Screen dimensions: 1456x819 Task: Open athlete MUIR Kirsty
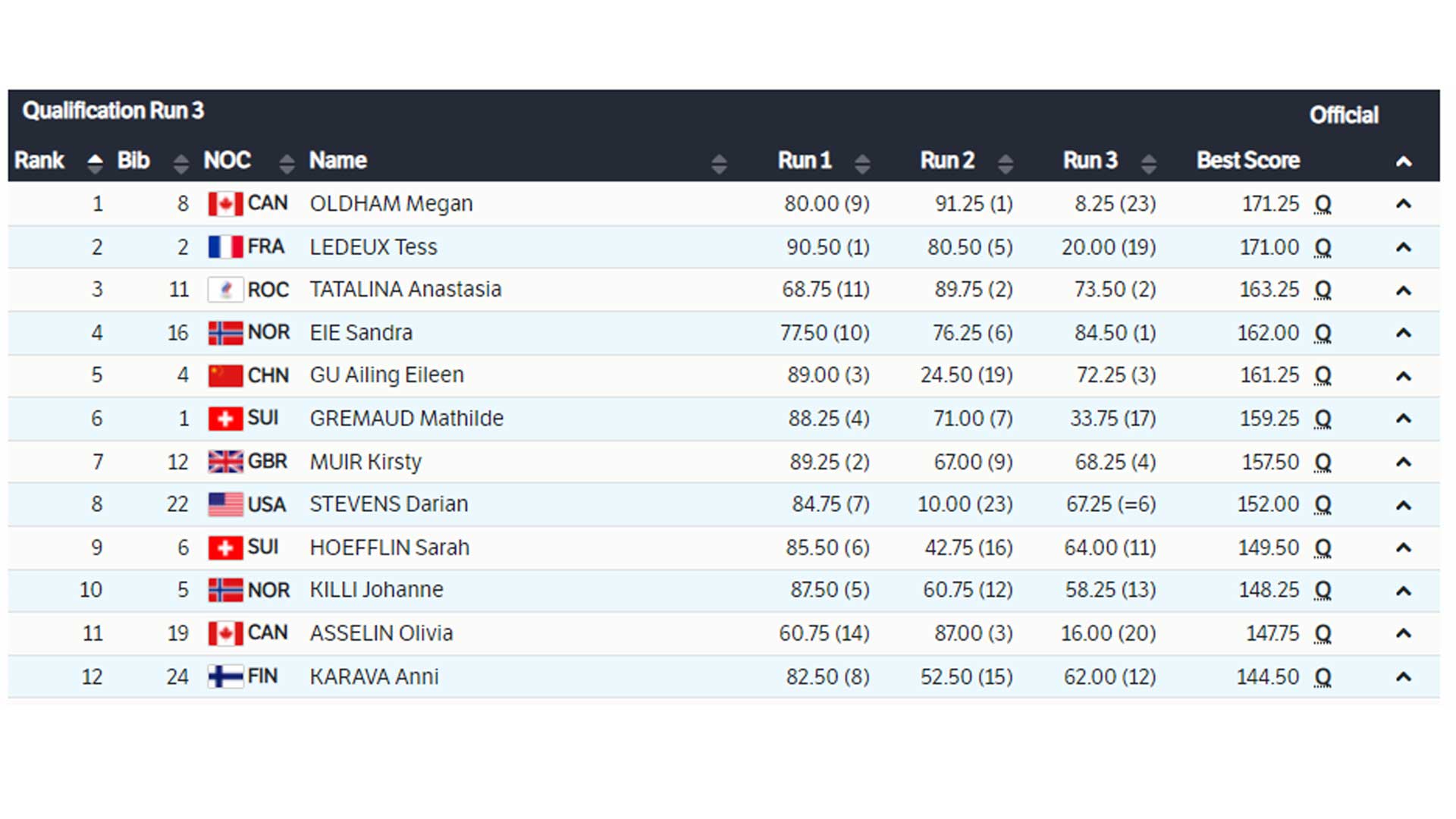(366, 462)
